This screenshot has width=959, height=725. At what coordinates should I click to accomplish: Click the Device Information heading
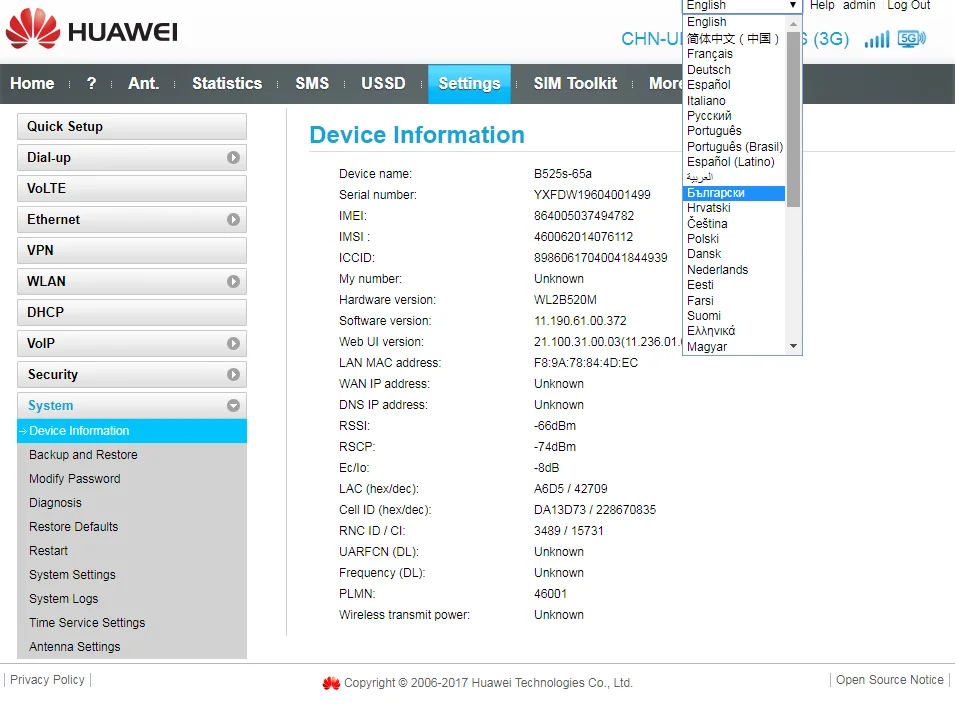pos(417,135)
